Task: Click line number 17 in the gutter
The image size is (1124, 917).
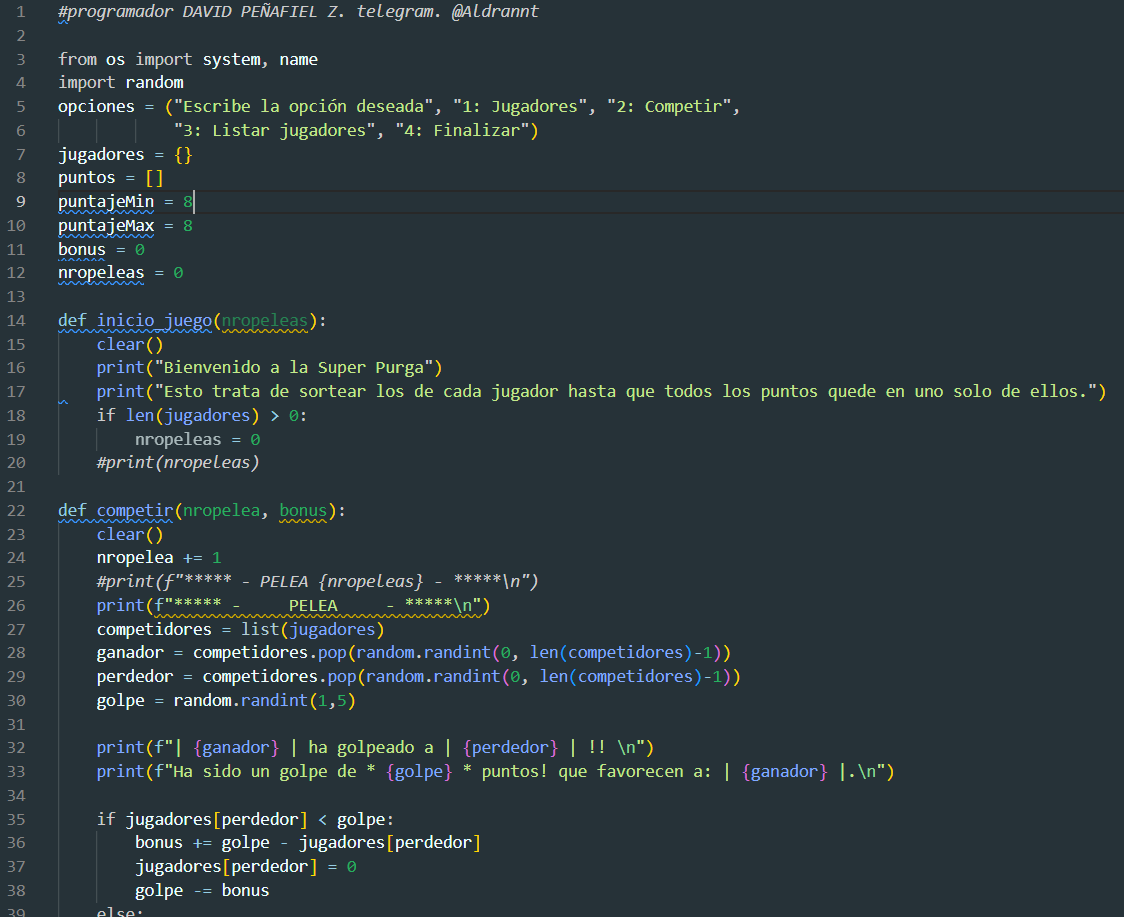Action: click(16, 391)
